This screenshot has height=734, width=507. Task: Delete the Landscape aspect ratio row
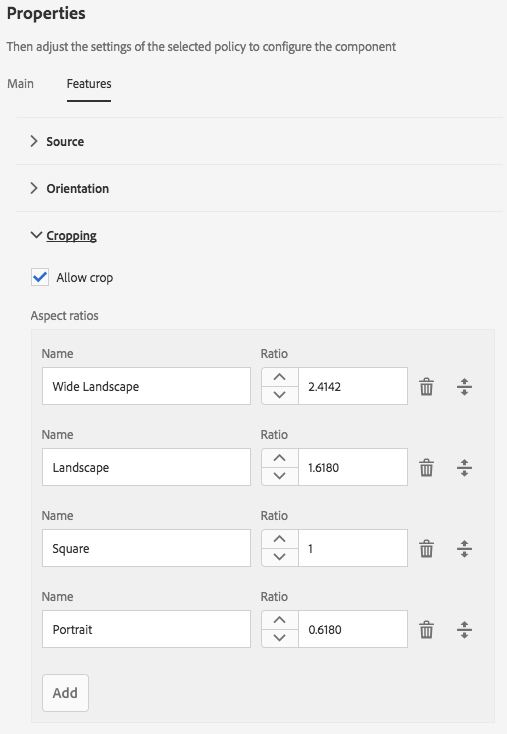coord(426,468)
